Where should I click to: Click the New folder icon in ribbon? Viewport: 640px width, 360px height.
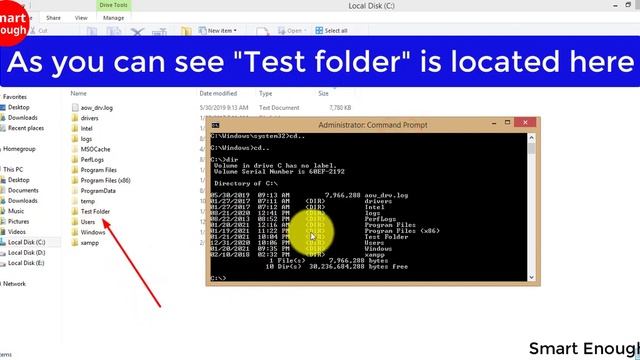186,31
